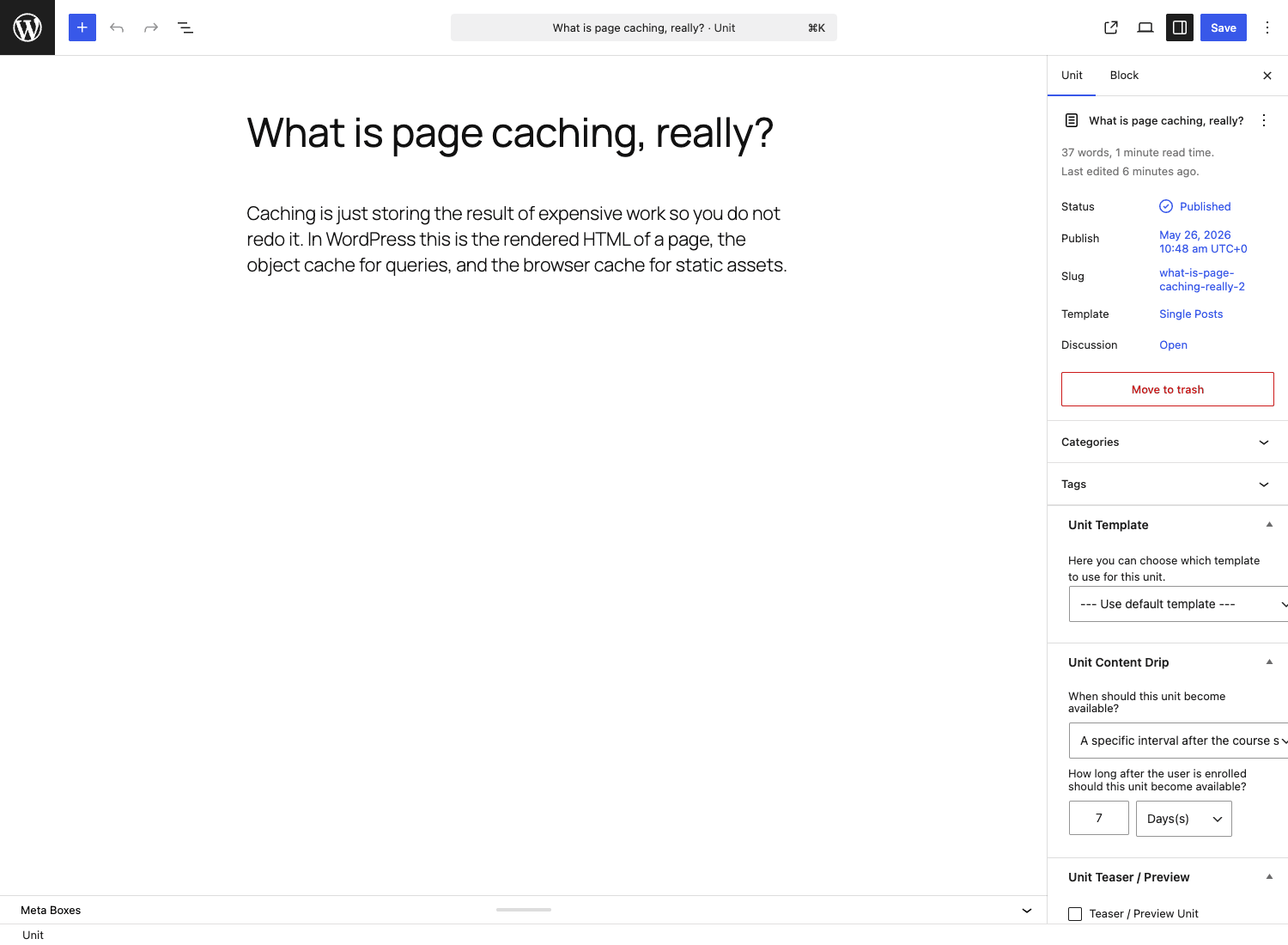Open the Use default template dropdown
1288x945 pixels.
tap(1178, 604)
